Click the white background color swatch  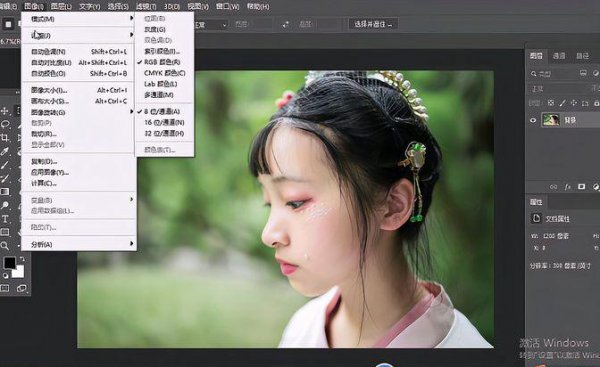tap(18, 272)
